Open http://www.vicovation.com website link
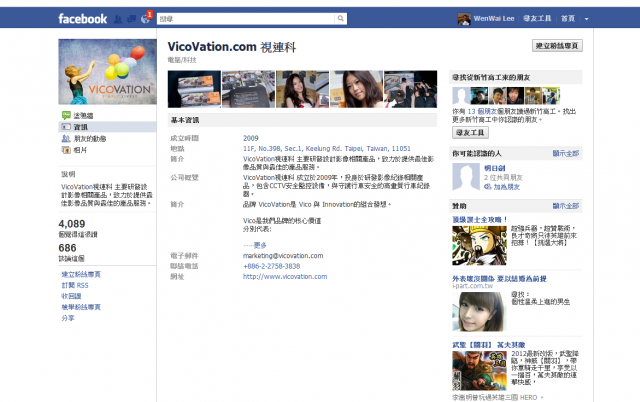This screenshot has width=640, height=402. (x=285, y=277)
